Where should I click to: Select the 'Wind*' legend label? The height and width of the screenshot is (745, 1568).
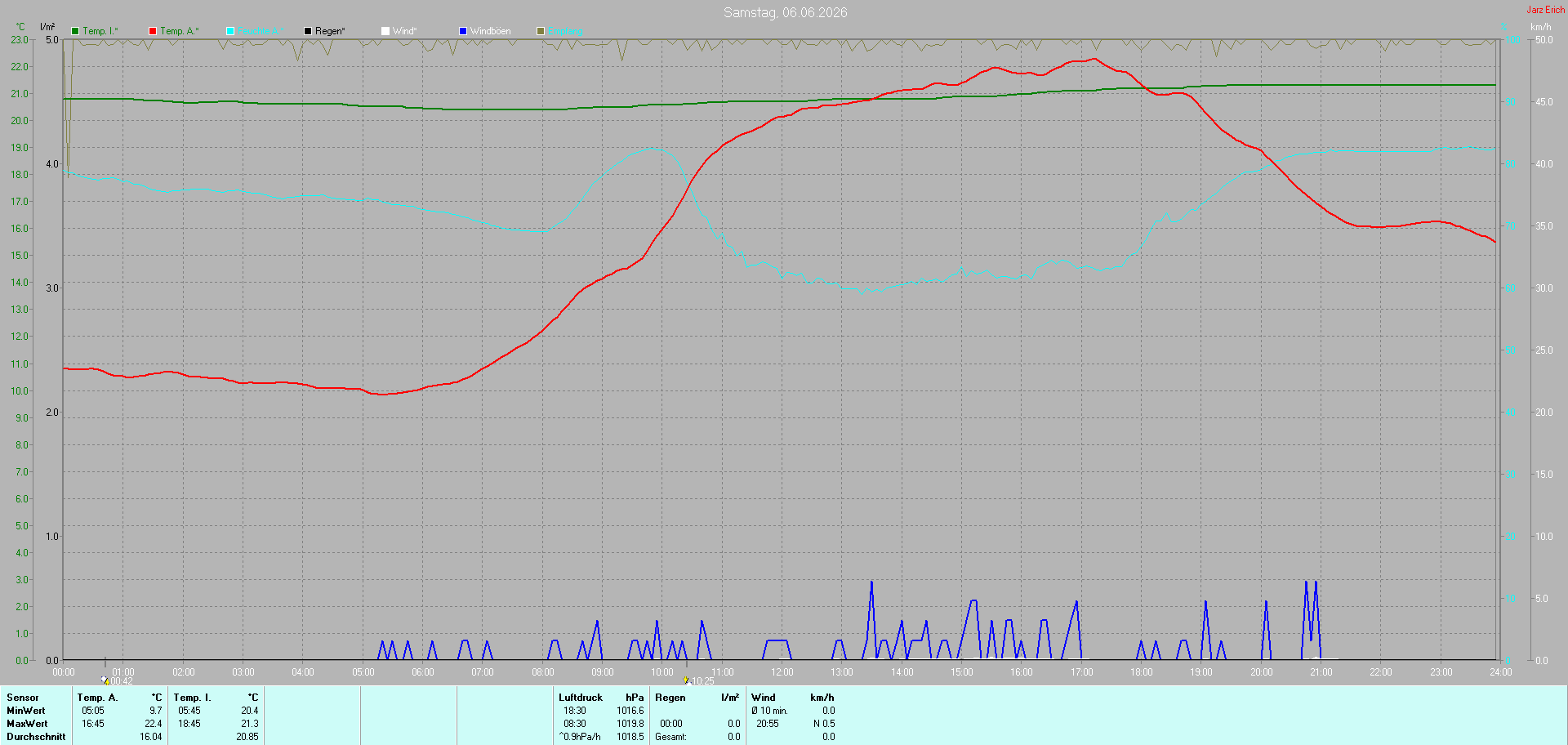[x=405, y=31]
